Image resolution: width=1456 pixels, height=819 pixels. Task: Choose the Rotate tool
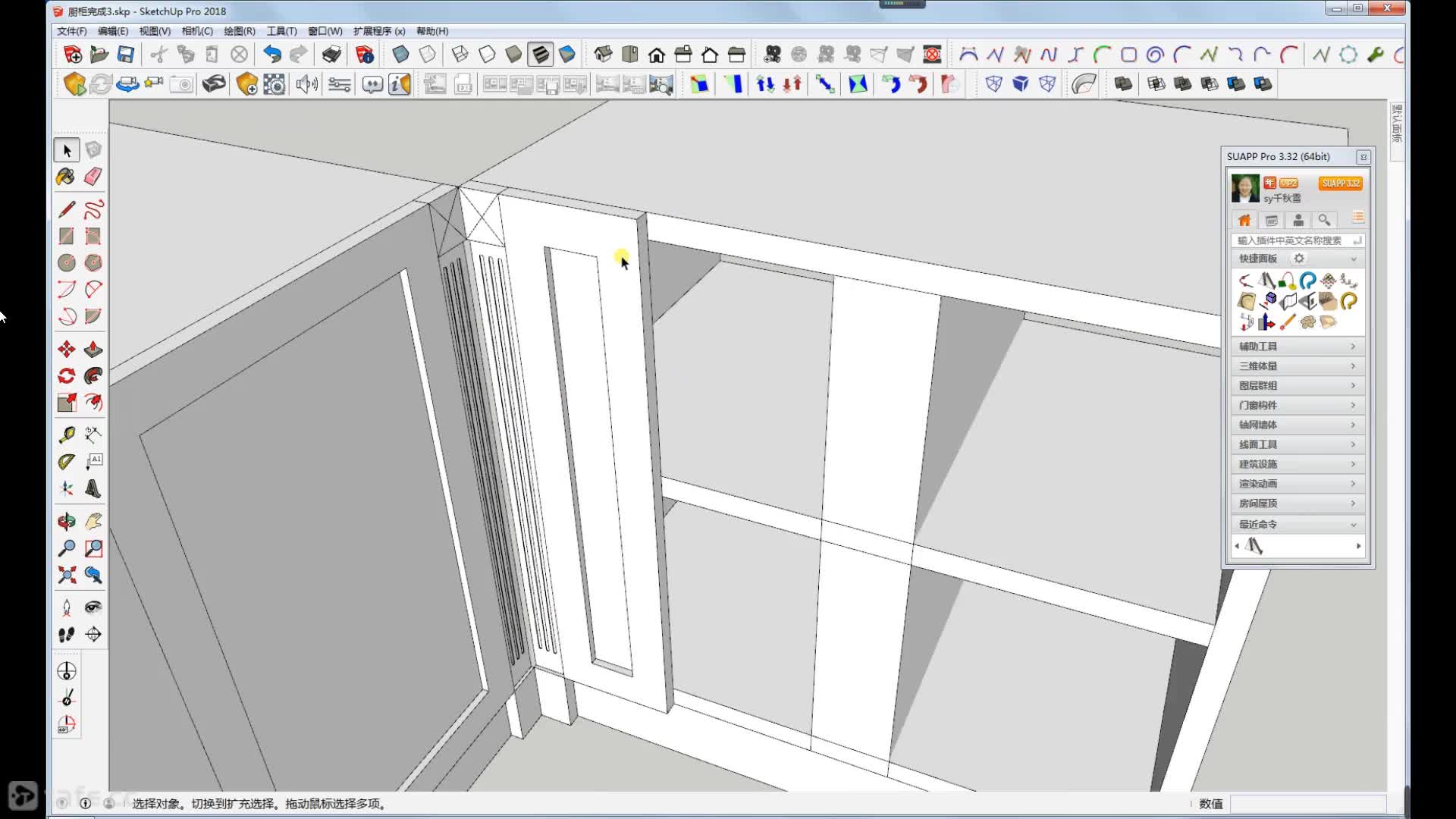click(67, 375)
